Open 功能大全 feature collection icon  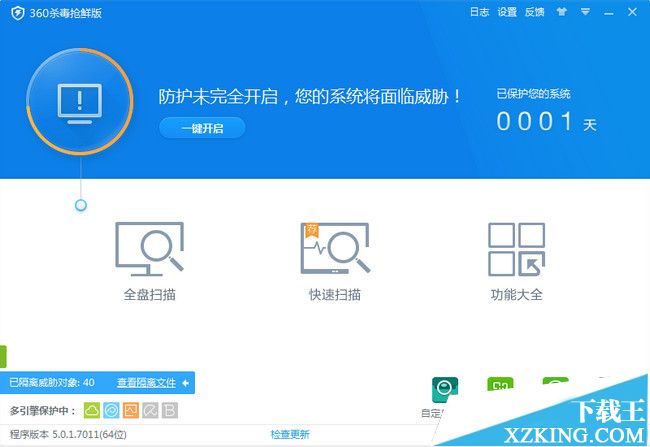516,248
